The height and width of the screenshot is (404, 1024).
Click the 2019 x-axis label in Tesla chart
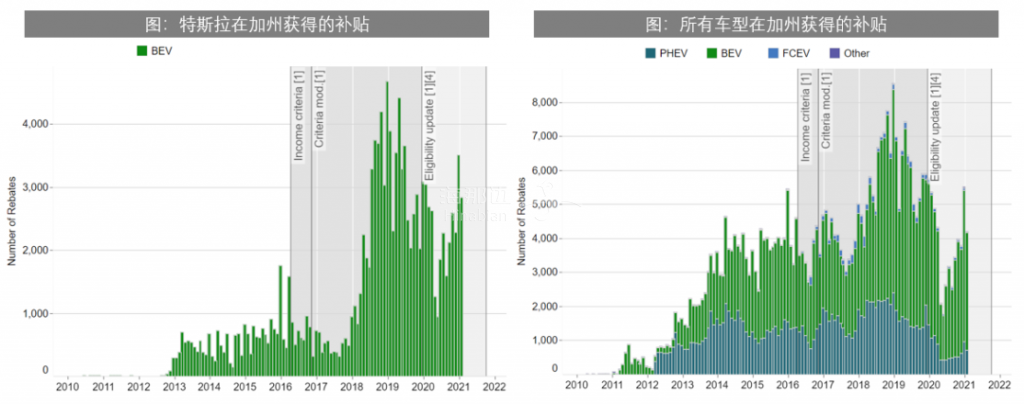point(387,387)
